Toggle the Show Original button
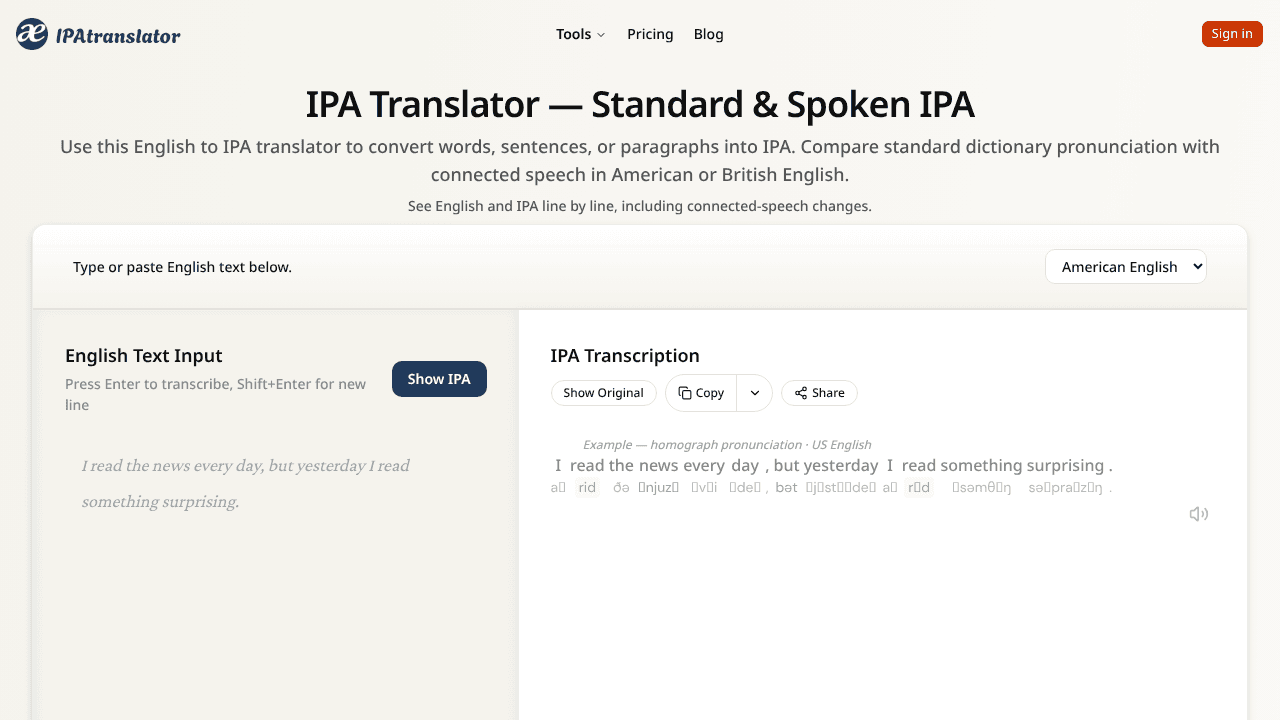1280x720 pixels. coord(604,393)
